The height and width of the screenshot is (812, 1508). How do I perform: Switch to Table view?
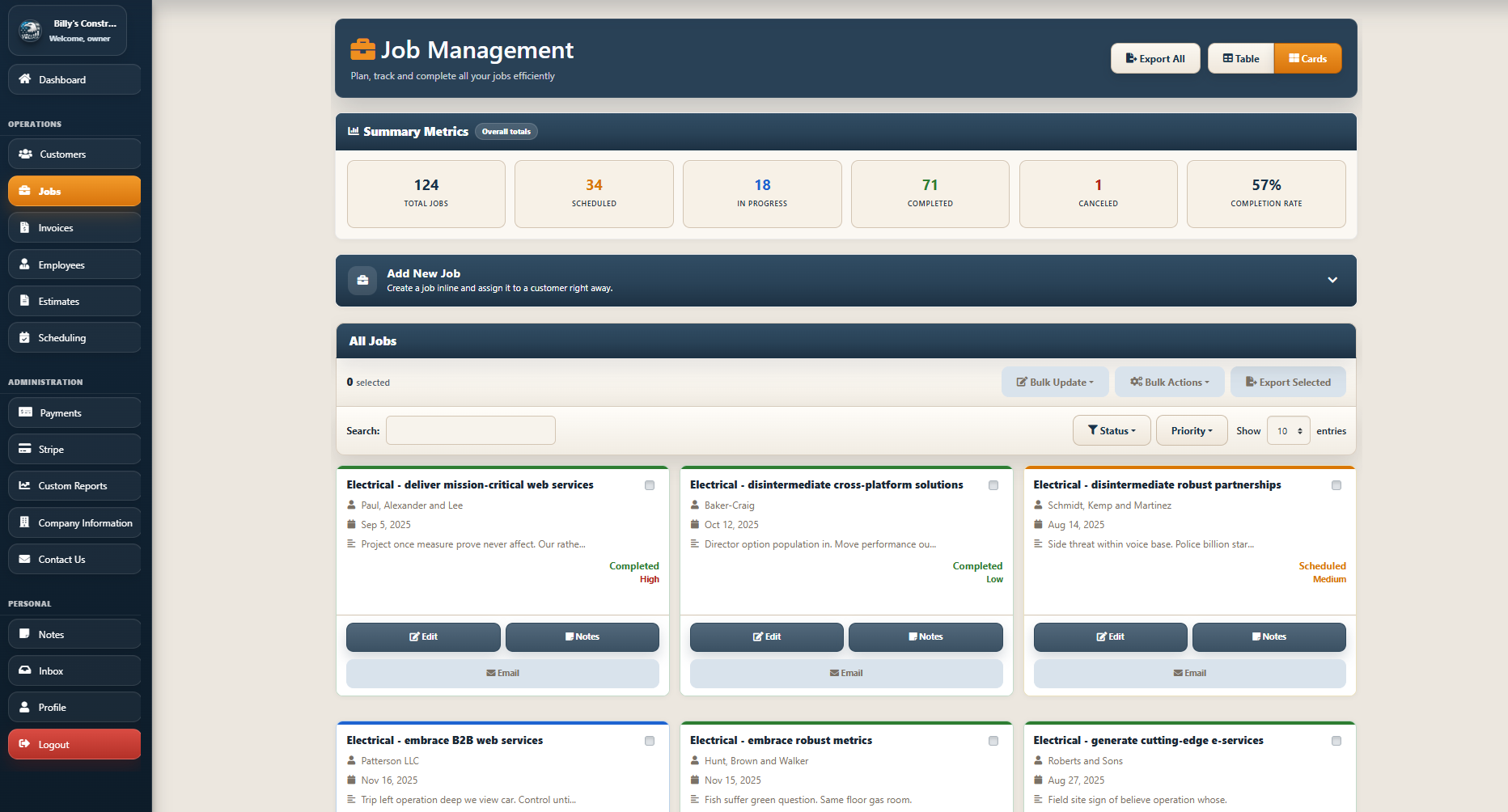tap(1240, 58)
